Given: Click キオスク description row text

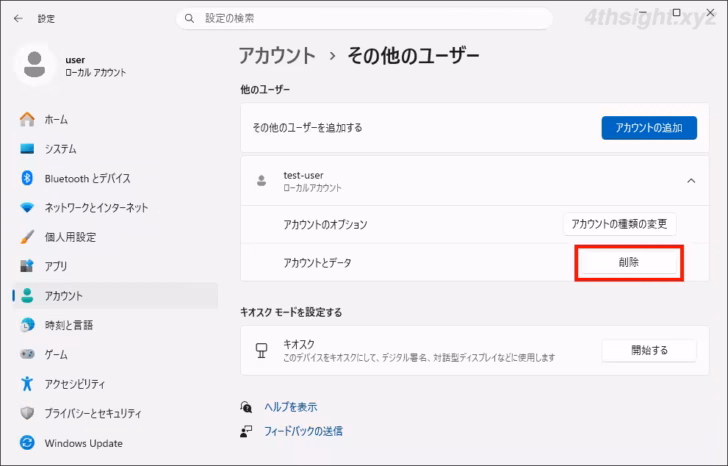Looking at the screenshot, I should coord(419,358).
